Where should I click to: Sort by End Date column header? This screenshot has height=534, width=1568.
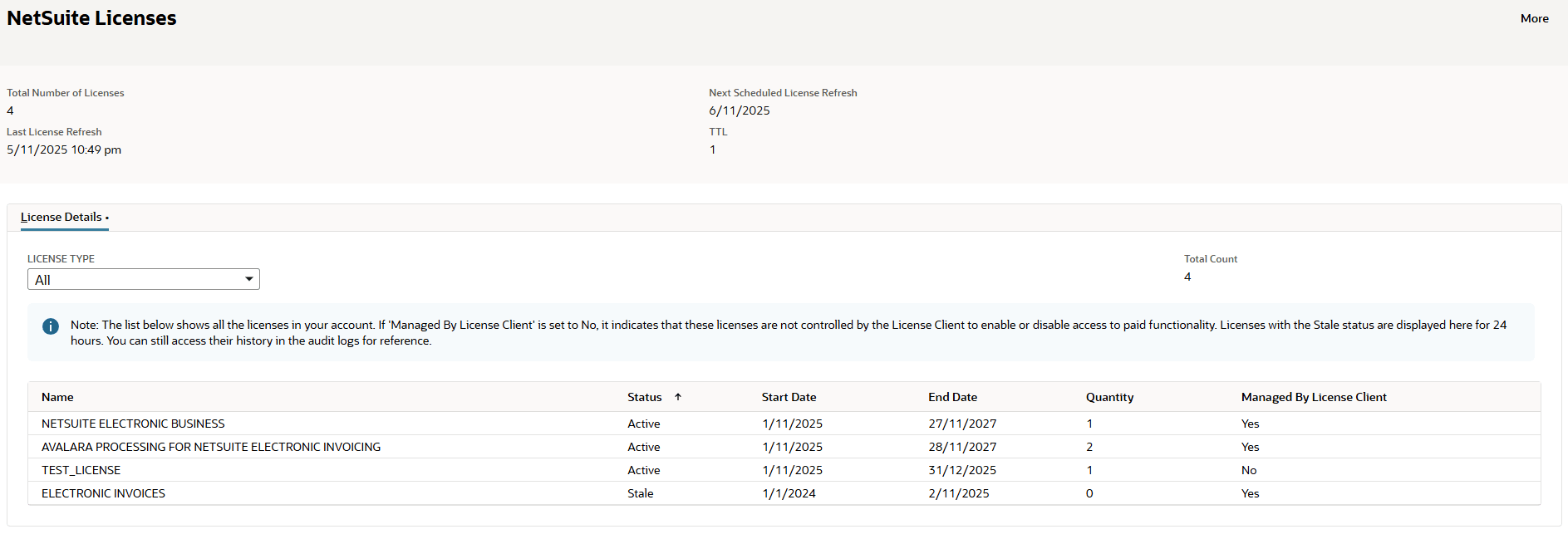point(952,397)
